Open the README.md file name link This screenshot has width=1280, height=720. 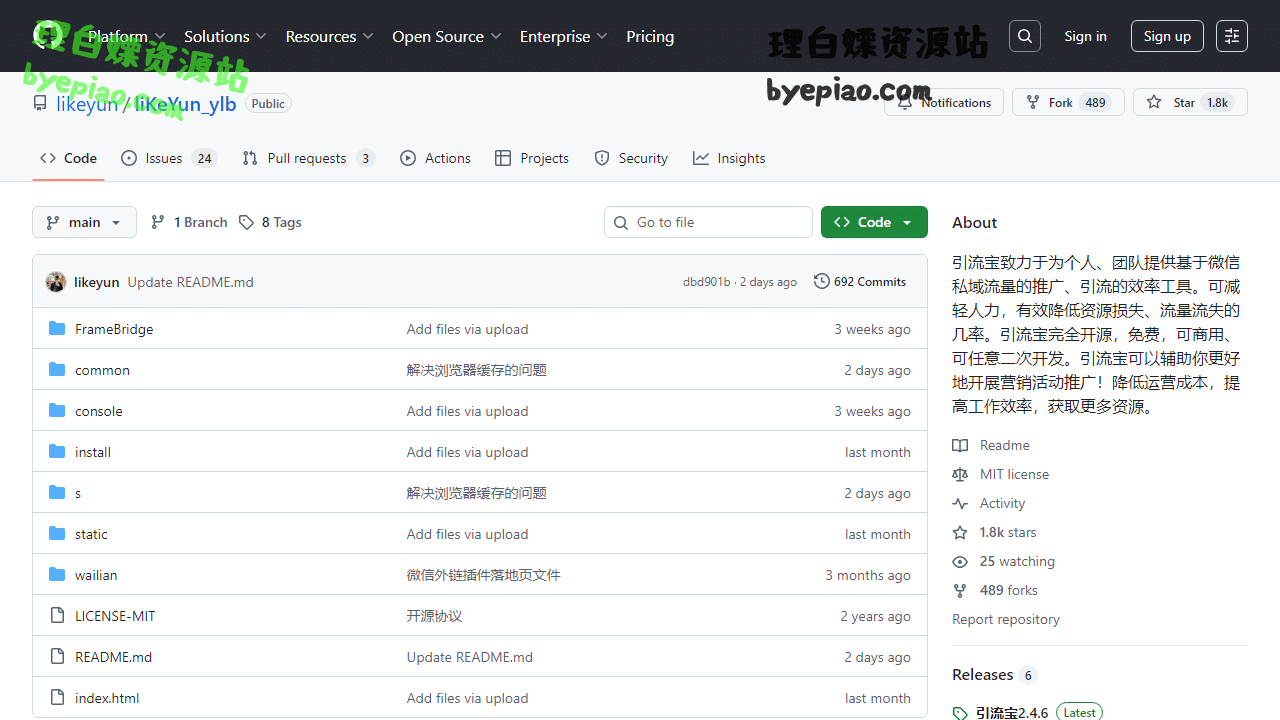[114, 657]
